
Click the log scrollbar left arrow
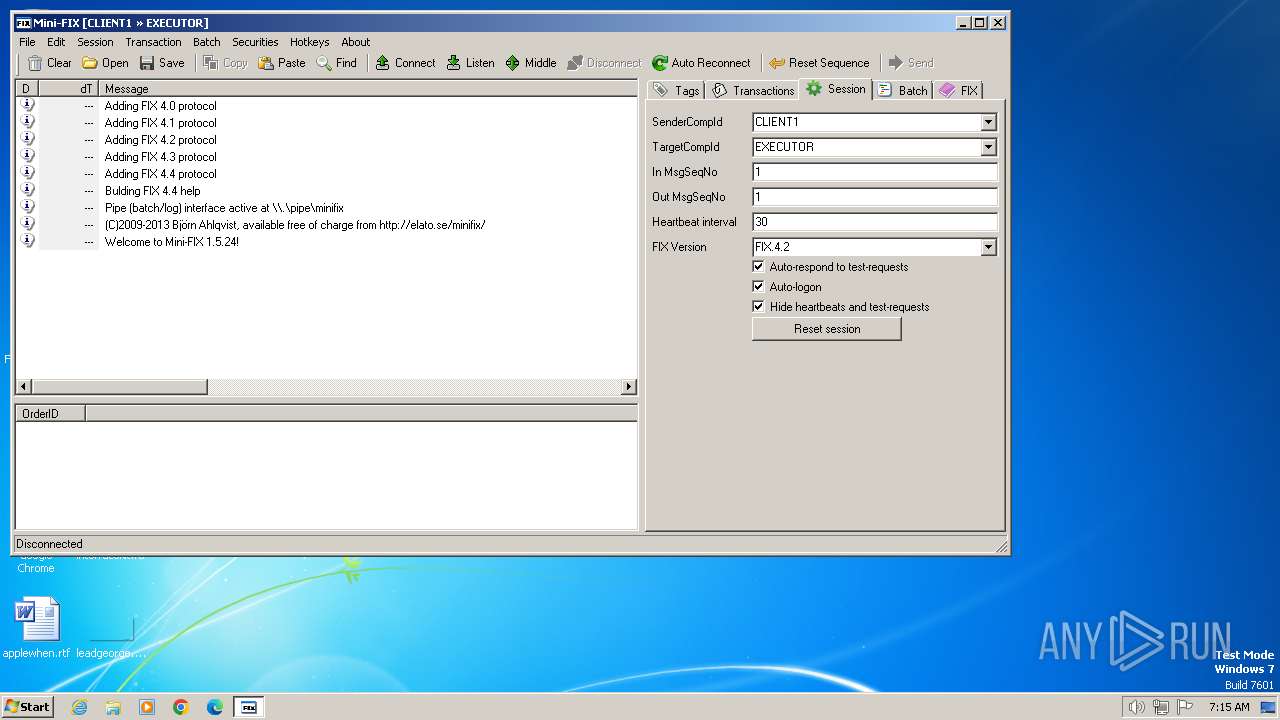(x=24, y=387)
